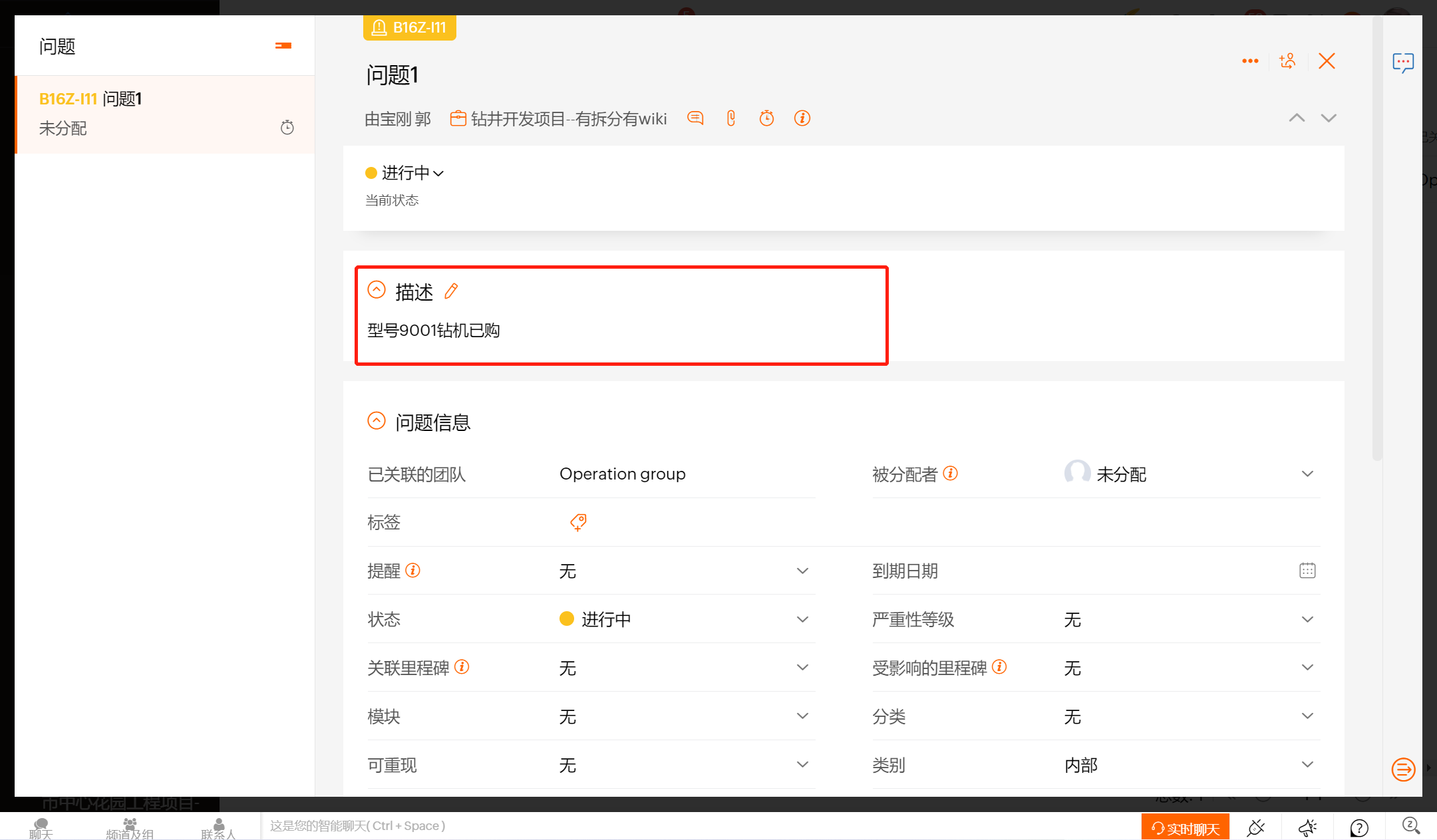Open the 严重性等级 severity dropdown
The image size is (1437, 840).
(x=1307, y=619)
